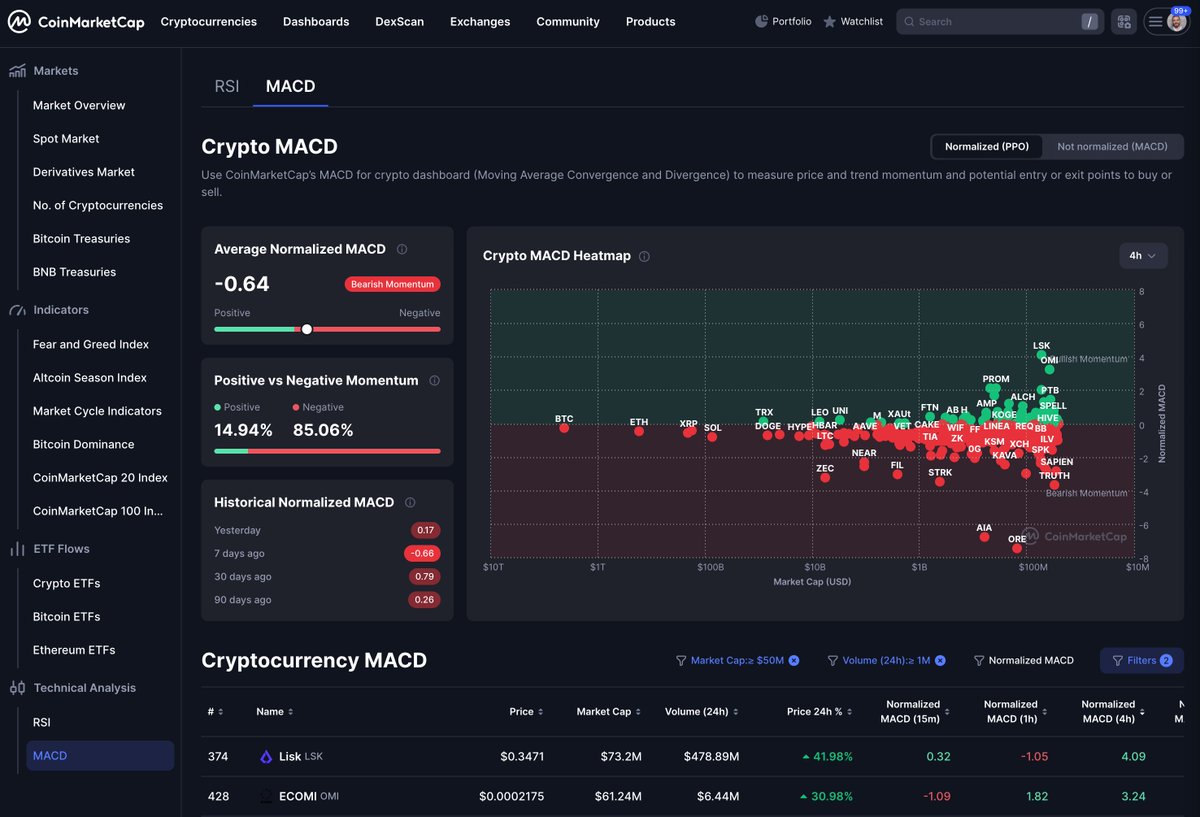Open Products top menu

coord(650,21)
